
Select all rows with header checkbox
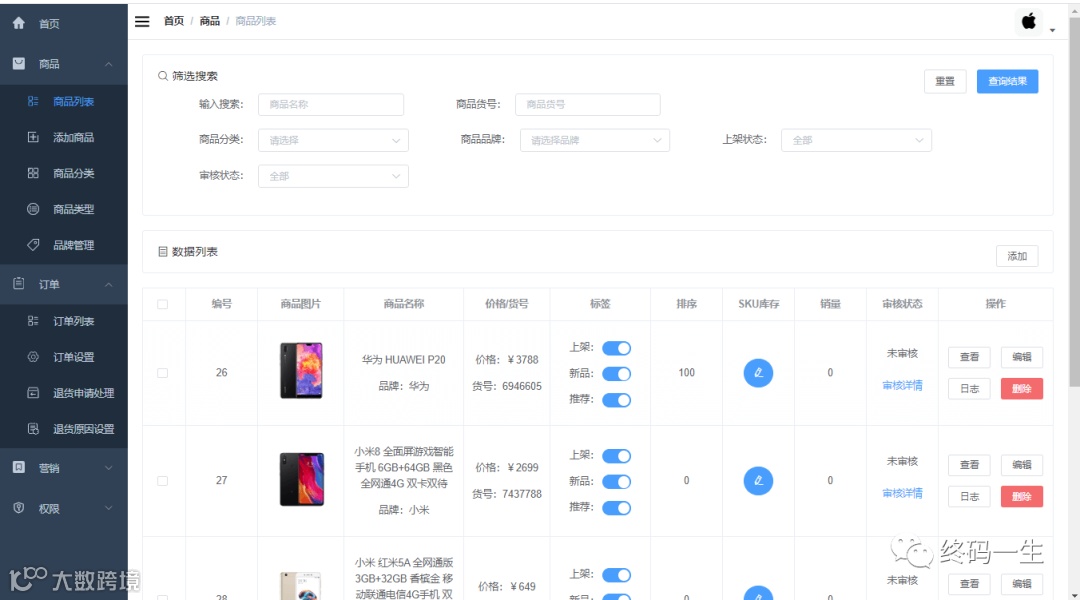click(163, 304)
